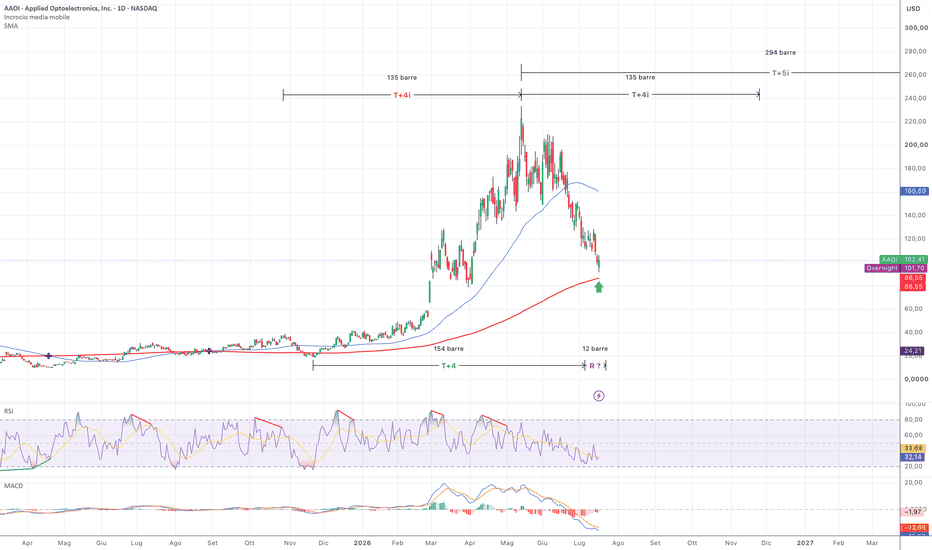Image resolution: width=932 pixels, height=550 pixels.
Task: Click the pink -1,97 MACD value tag
Action: [x=913, y=512]
